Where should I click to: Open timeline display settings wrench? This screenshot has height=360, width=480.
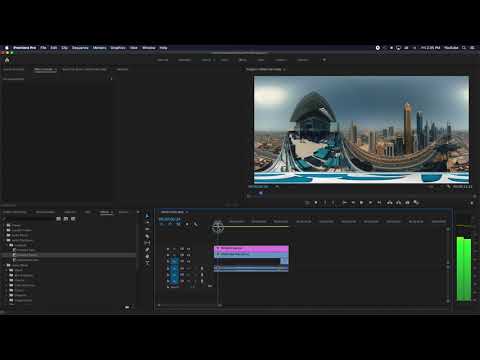[195, 224]
